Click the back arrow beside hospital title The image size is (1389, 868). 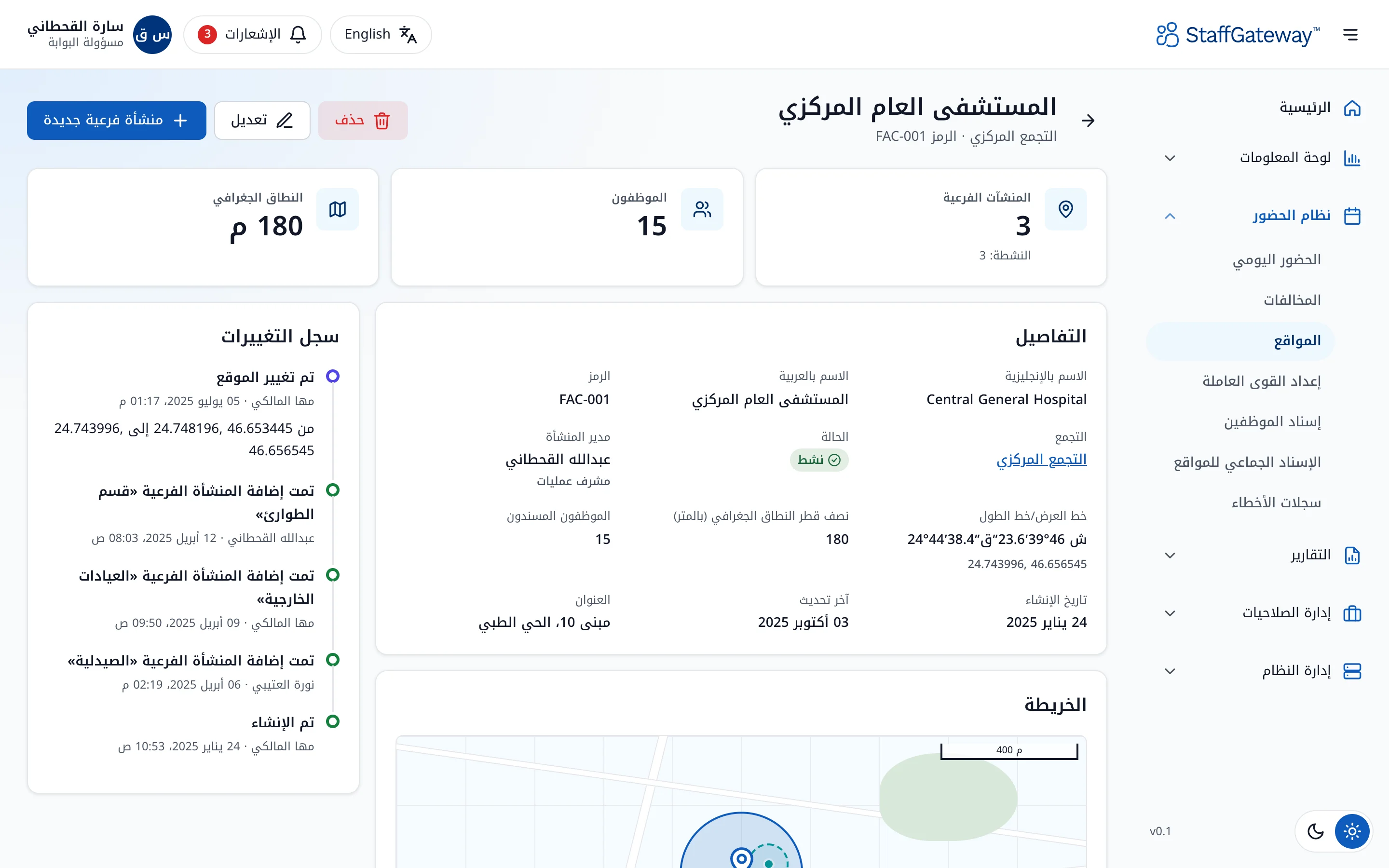click(1088, 121)
